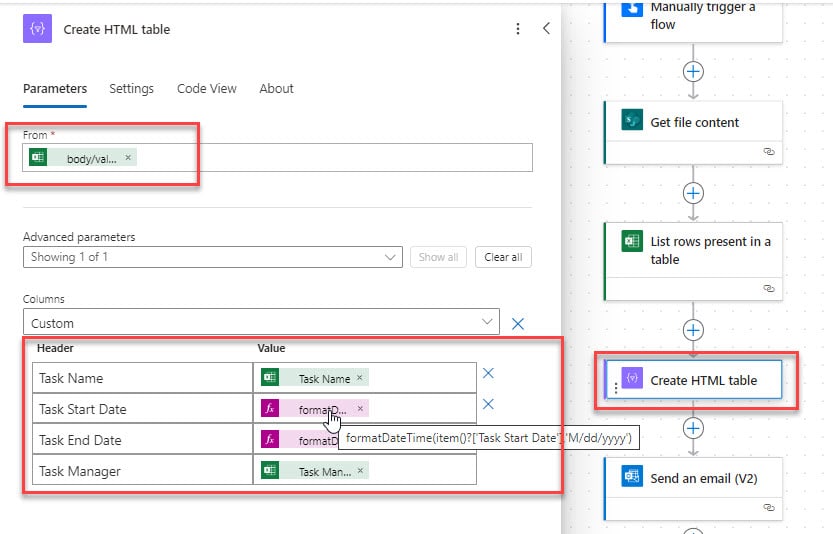The height and width of the screenshot is (534, 833).
Task: Click the SharePoint icon on Get file content
Action: pyautogui.click(x=632, y=120)
